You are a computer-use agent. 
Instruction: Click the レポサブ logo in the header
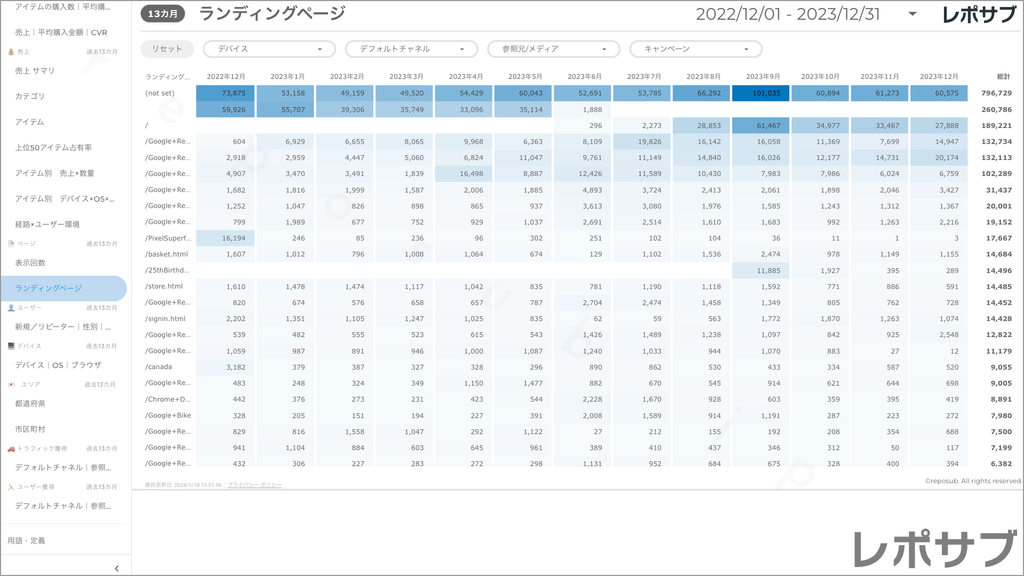click(981, 14)
